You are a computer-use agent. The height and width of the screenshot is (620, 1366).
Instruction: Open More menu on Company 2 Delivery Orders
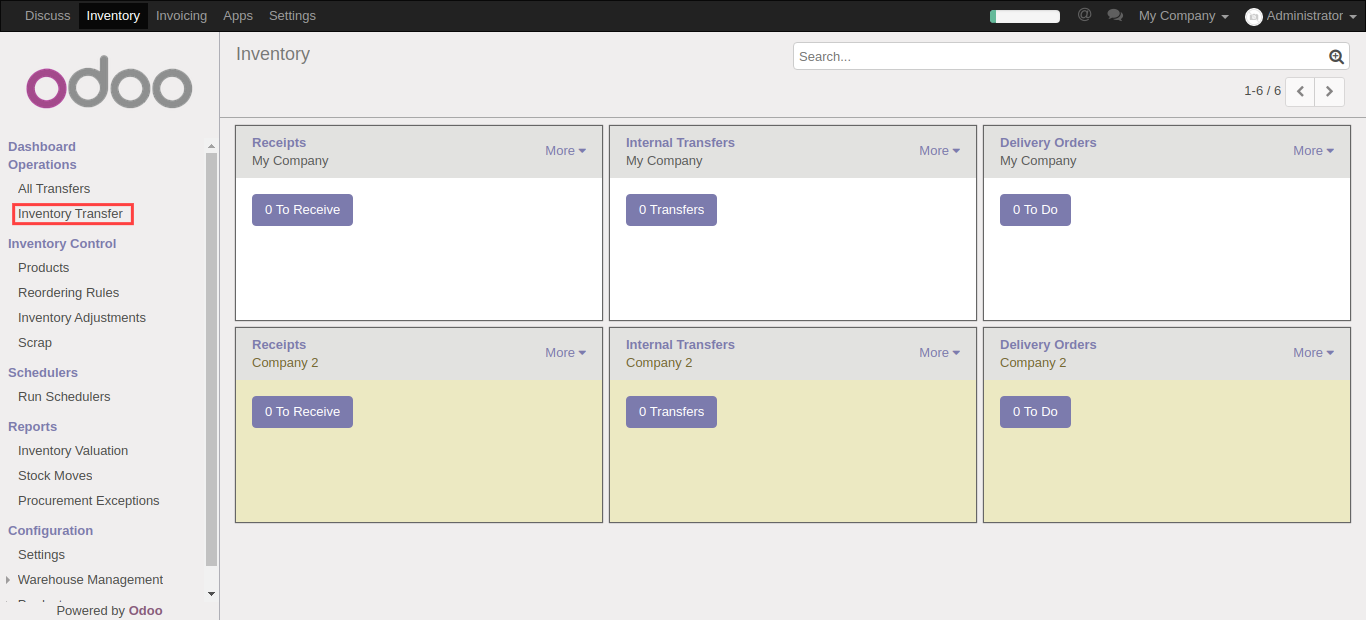(x=1313, y=353)
